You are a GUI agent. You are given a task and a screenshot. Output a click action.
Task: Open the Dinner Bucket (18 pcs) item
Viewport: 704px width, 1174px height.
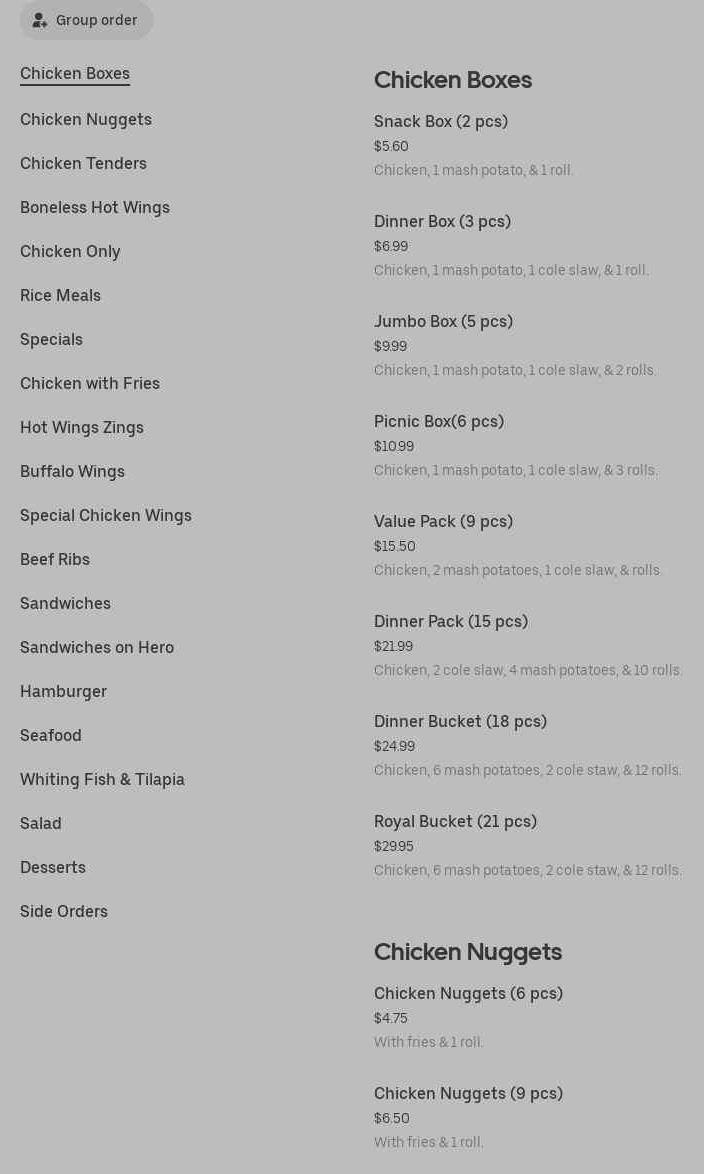[x=460, y=722]
